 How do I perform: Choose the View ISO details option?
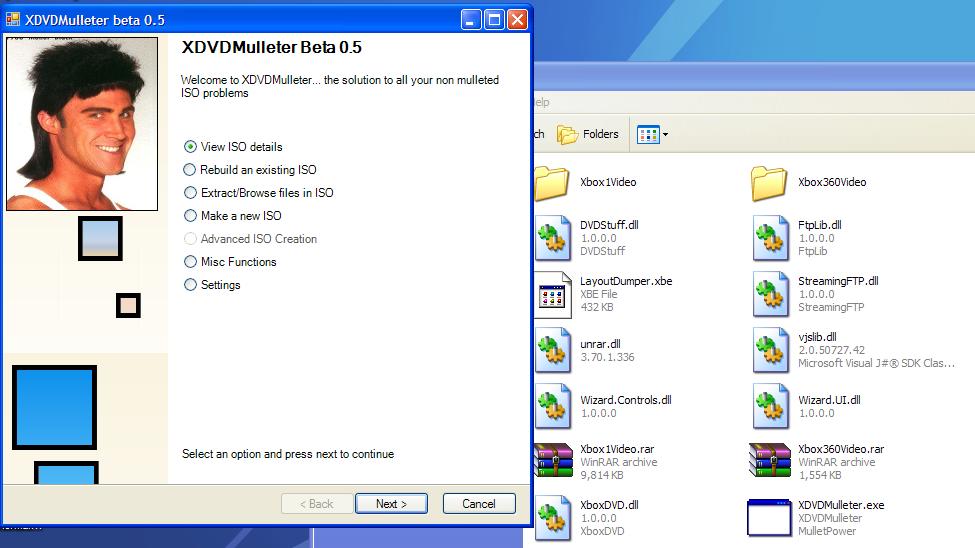(x=191, y=147)
